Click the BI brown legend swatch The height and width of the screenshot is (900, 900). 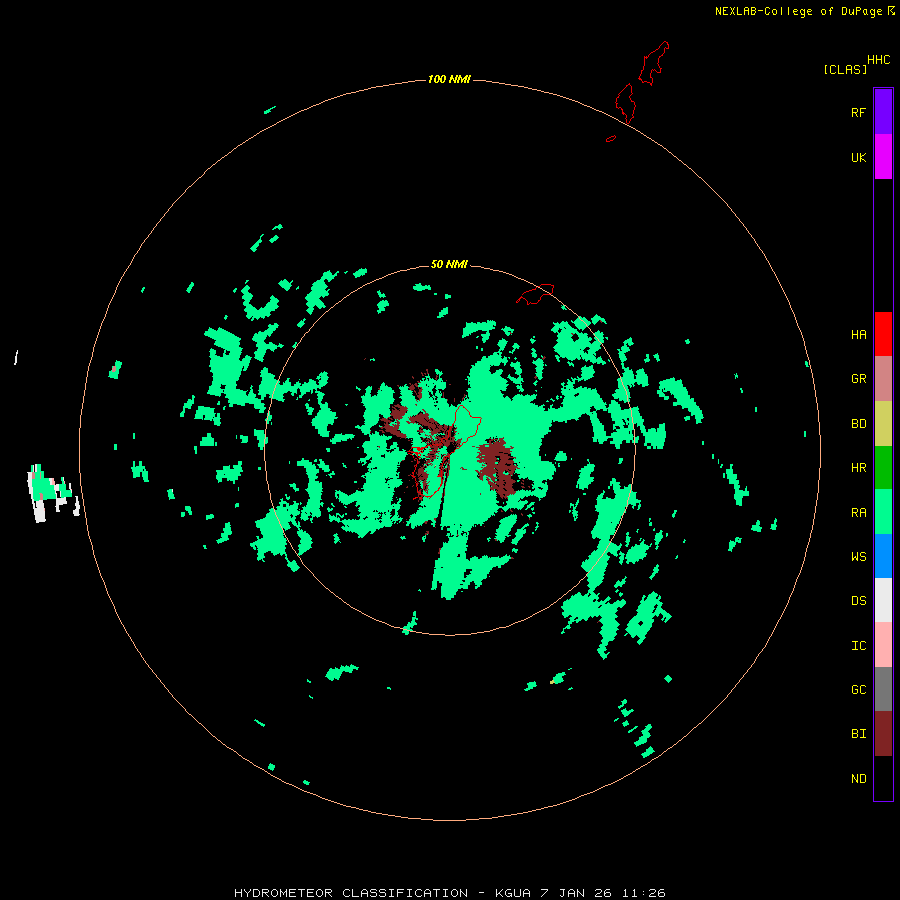[883, 734]
